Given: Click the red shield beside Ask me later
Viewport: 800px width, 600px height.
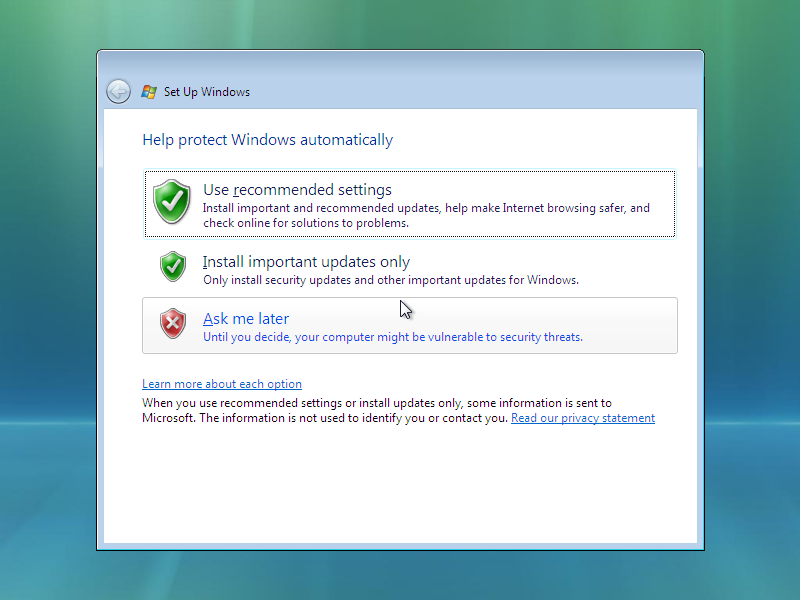Looking at the screenshot, I should [x=173, y=323].
